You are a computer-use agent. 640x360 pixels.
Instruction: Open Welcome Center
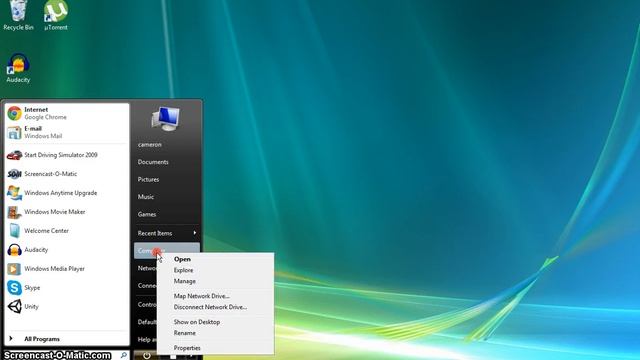pyautogui.click(x=67, y=231)
